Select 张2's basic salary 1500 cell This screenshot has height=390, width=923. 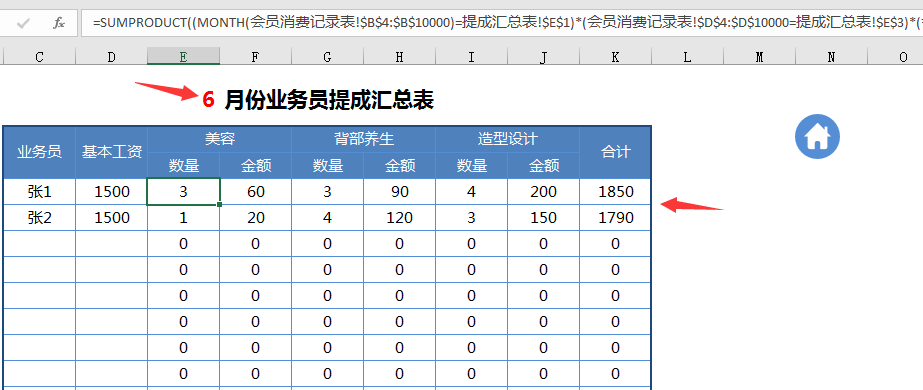click(x=112, y=218)
